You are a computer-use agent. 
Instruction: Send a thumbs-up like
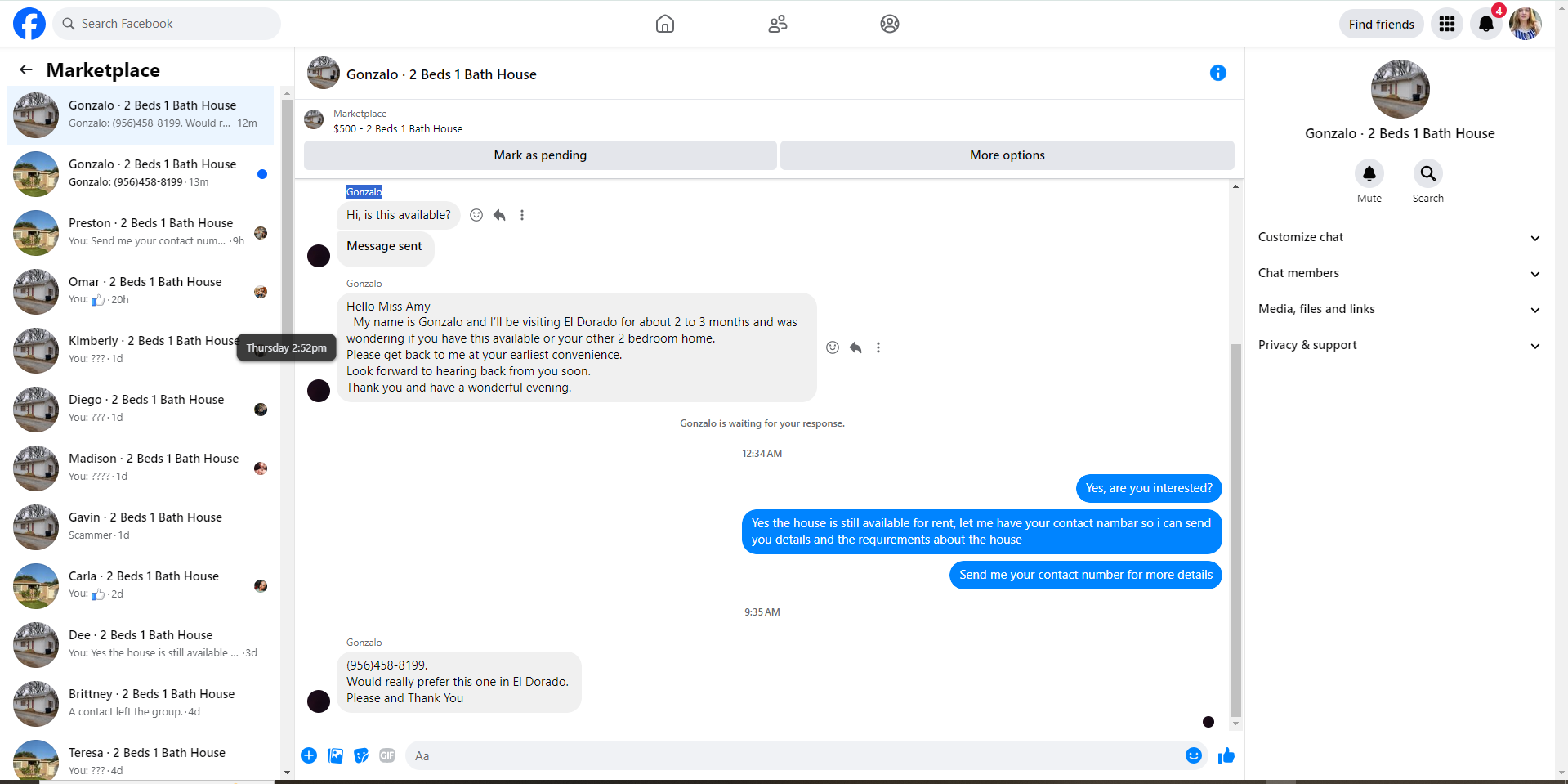coord(1226,755)
